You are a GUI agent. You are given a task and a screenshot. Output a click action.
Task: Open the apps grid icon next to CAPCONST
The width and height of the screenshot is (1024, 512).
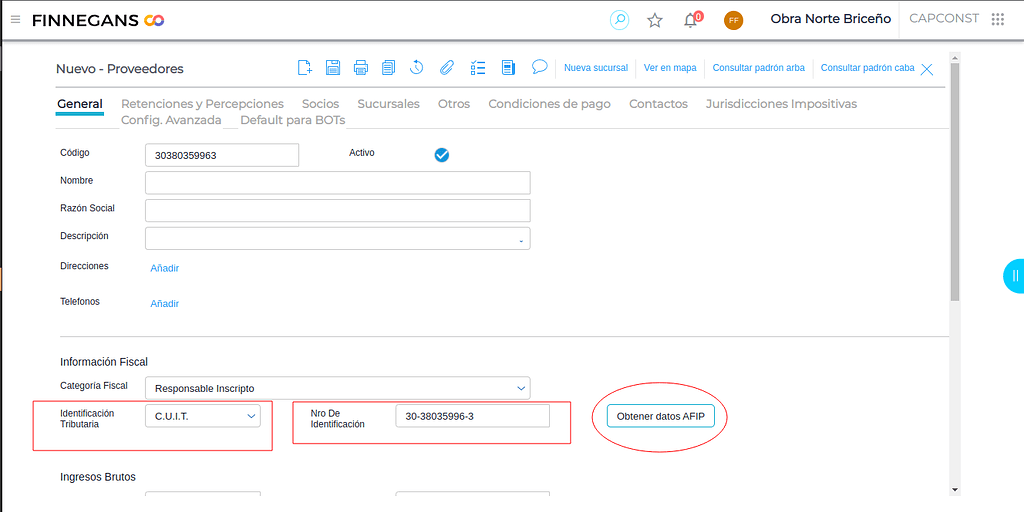coord(997,19)
